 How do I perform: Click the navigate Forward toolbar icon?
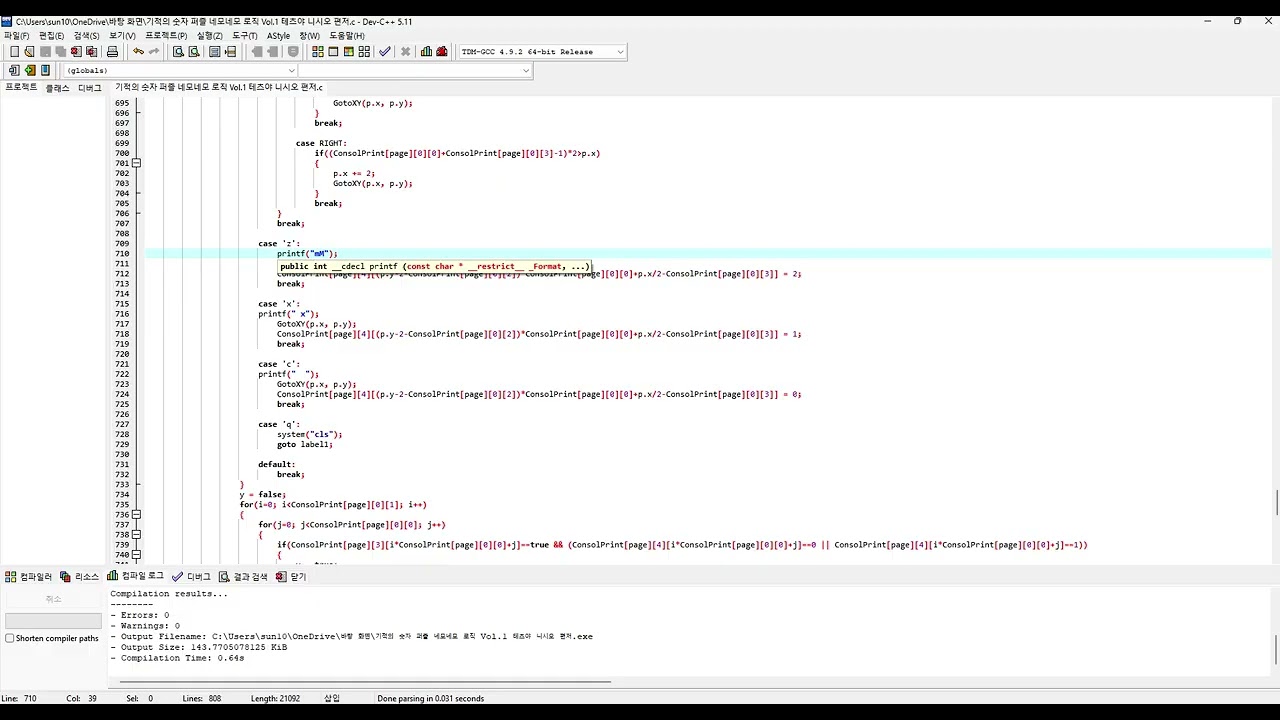click(272, 52)
